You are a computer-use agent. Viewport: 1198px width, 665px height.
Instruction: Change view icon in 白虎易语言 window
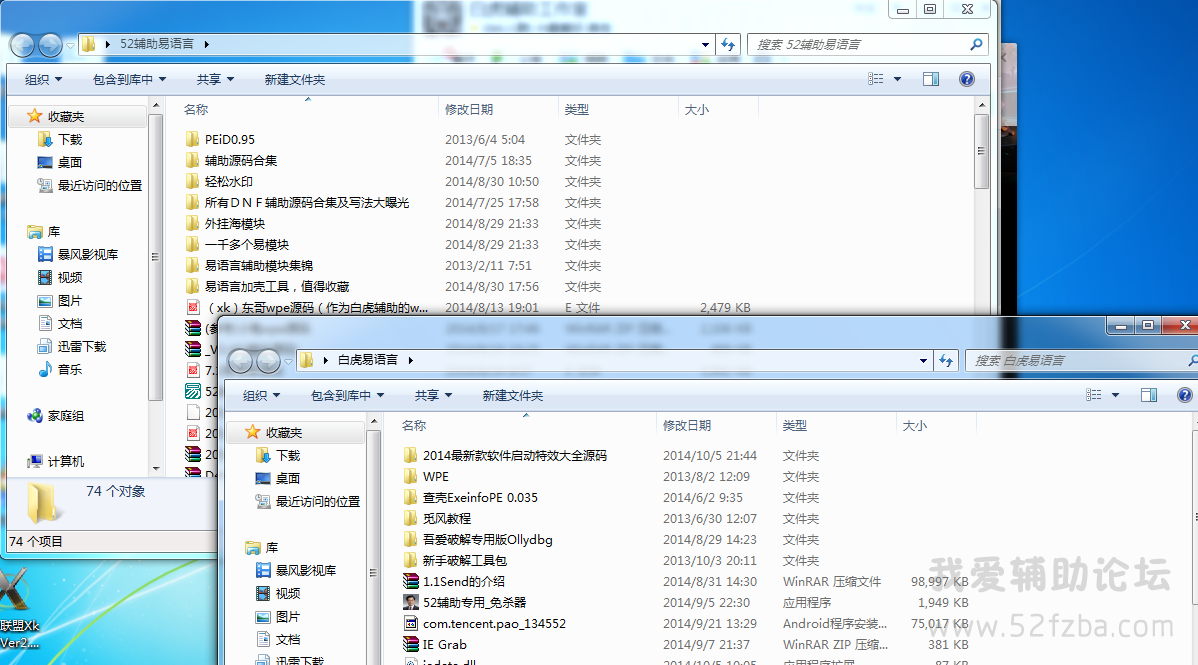(1093, 394)
